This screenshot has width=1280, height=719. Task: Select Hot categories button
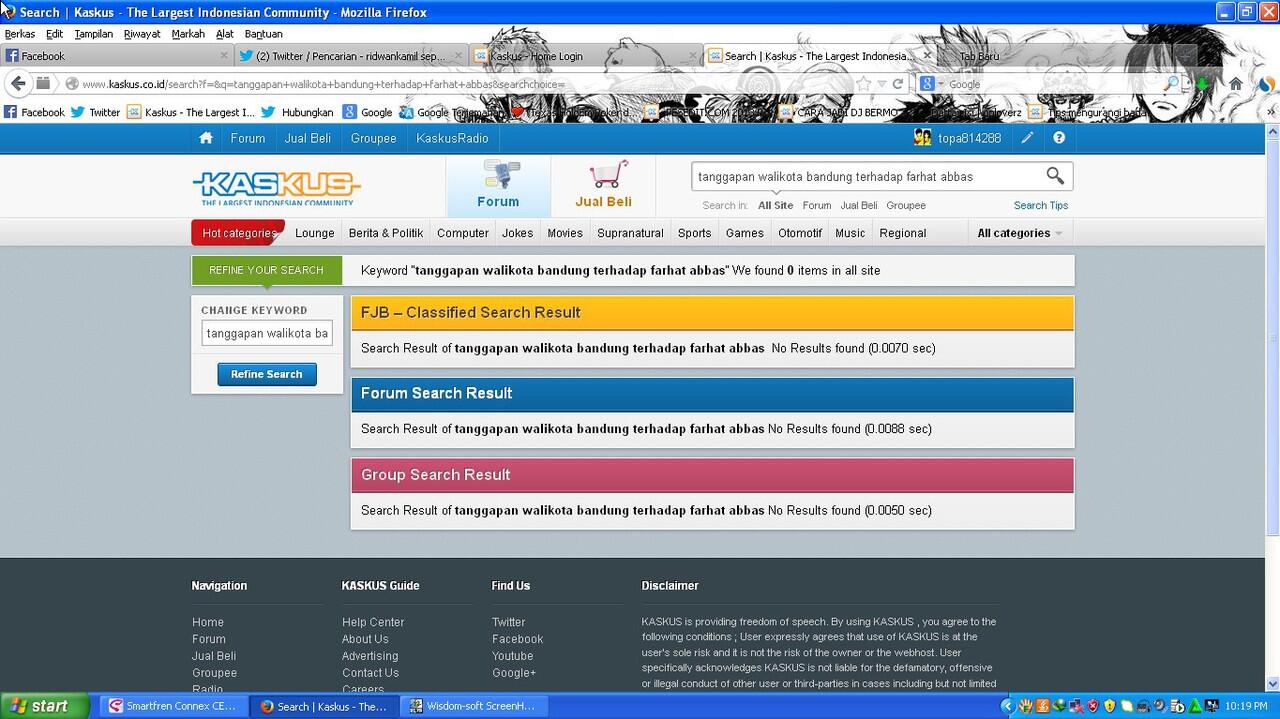(238, 233)
